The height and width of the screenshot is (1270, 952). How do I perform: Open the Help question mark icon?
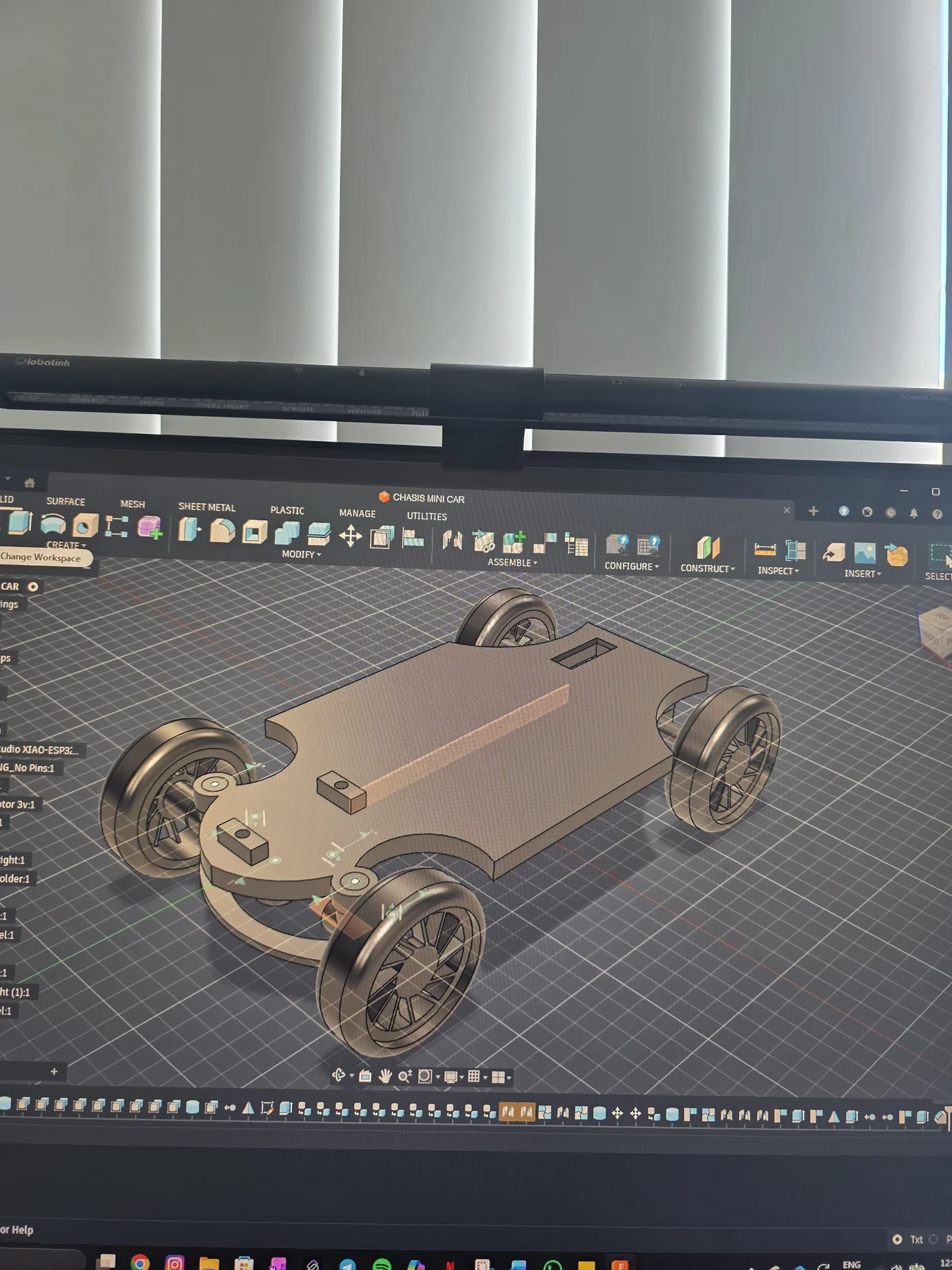pos(937,514)
